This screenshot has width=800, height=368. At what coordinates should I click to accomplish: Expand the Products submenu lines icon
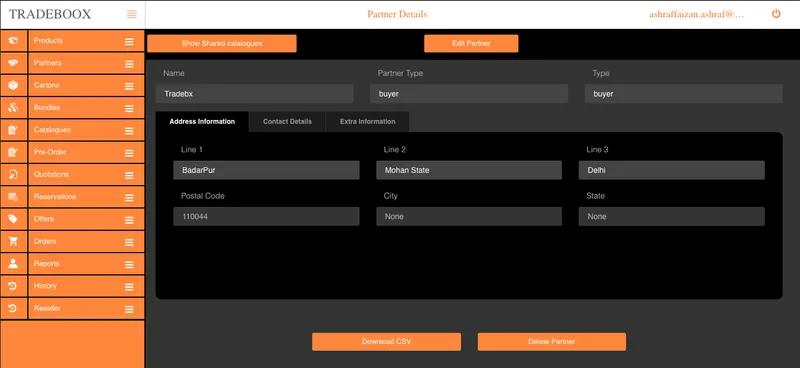[x=129, y=42]
